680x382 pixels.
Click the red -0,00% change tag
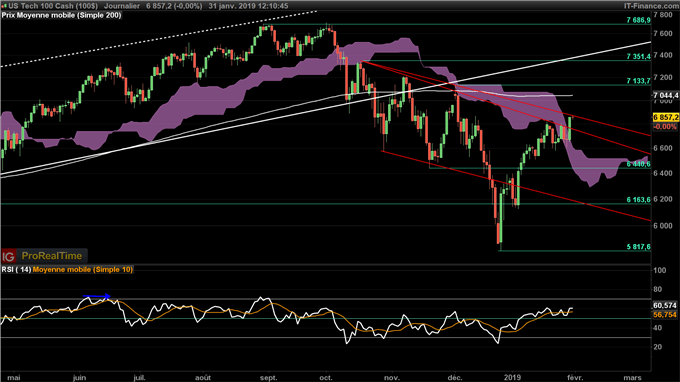pyautogui.click(x=665, y=127)
